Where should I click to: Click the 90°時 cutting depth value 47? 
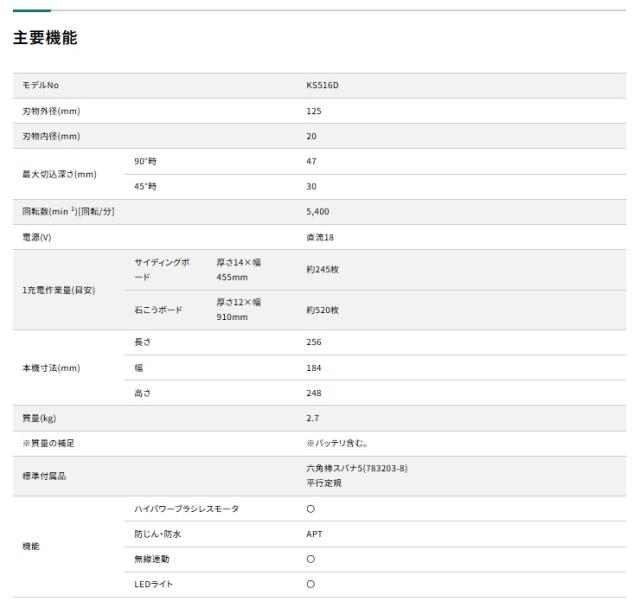[x=311, y=161]
